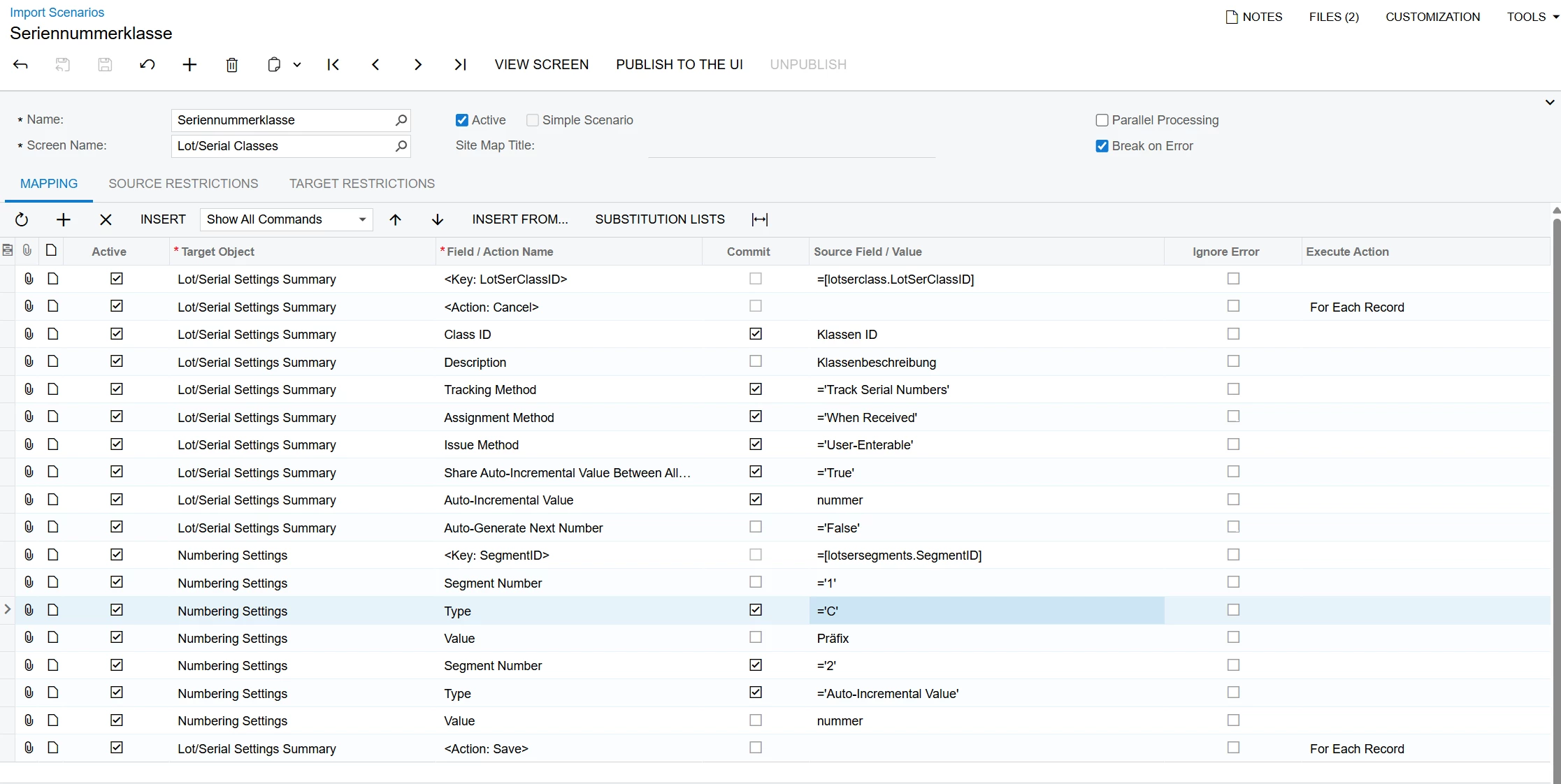1561x784 pixels.
Task: Click the undo cancel icon
Action: coord(147,65)
